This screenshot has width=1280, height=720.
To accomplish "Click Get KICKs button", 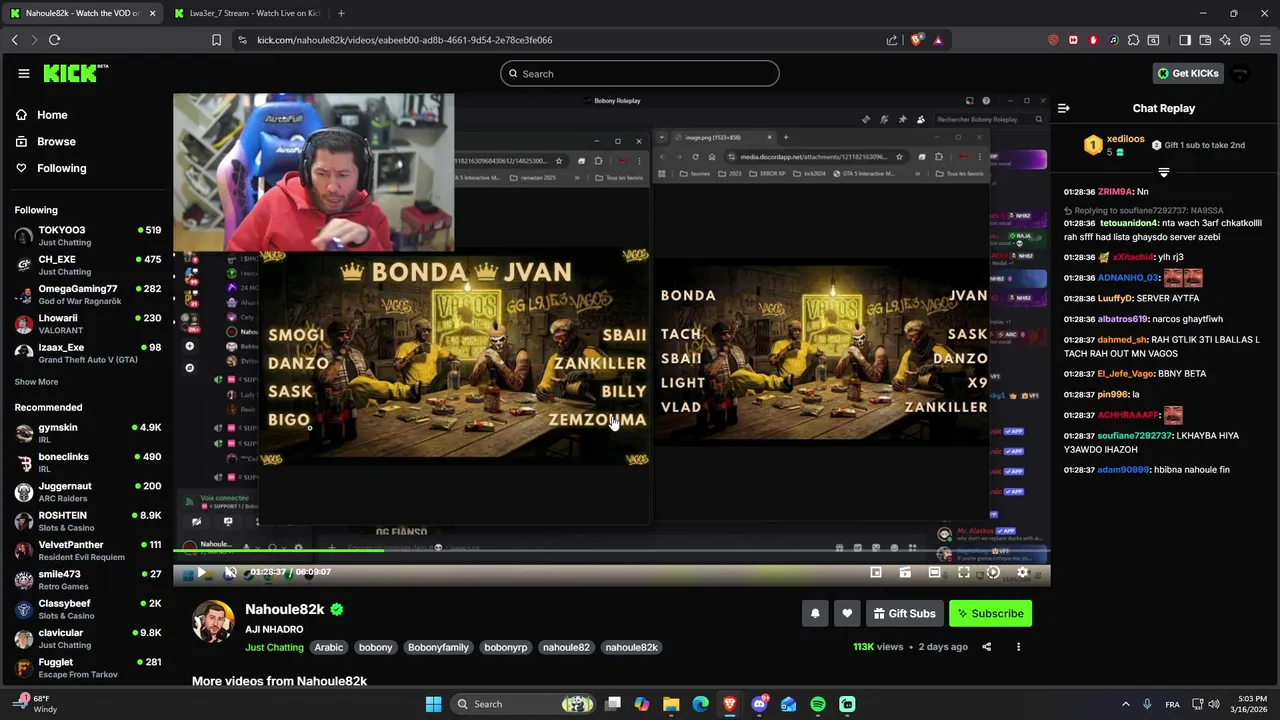I will [1188, 73].
